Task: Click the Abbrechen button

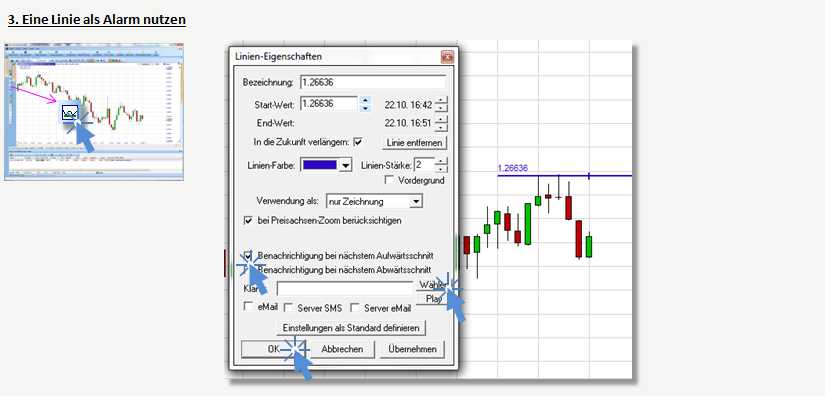Action: (x=343, y=349)
